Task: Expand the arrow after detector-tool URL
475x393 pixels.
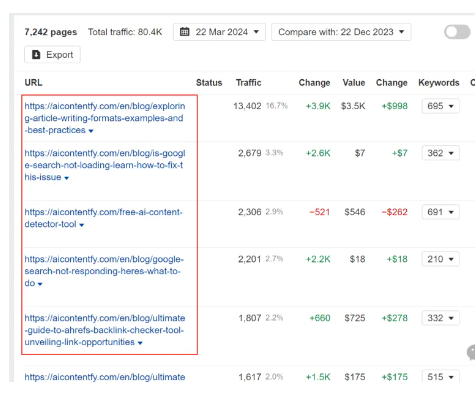Action: (82, 225)
